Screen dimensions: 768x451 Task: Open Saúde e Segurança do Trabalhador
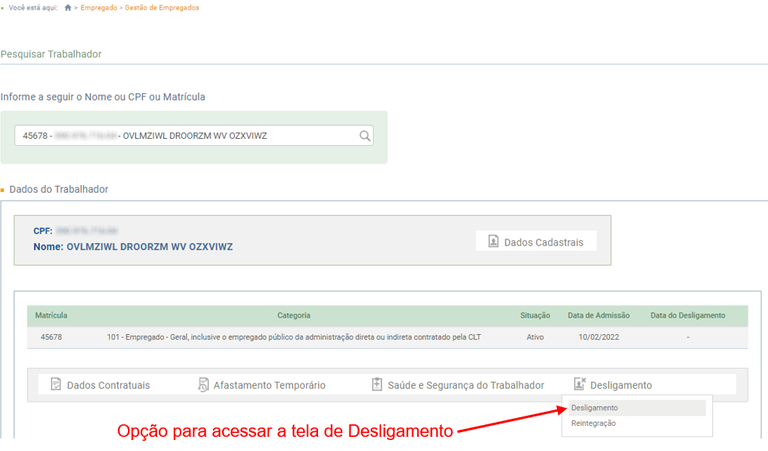pos(458,385)
